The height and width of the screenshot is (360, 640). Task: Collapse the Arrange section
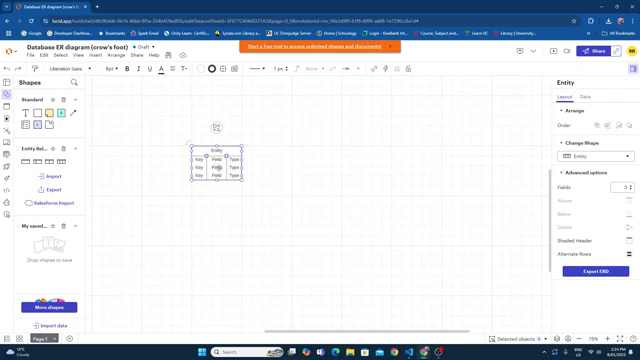(x=561, y=111)
